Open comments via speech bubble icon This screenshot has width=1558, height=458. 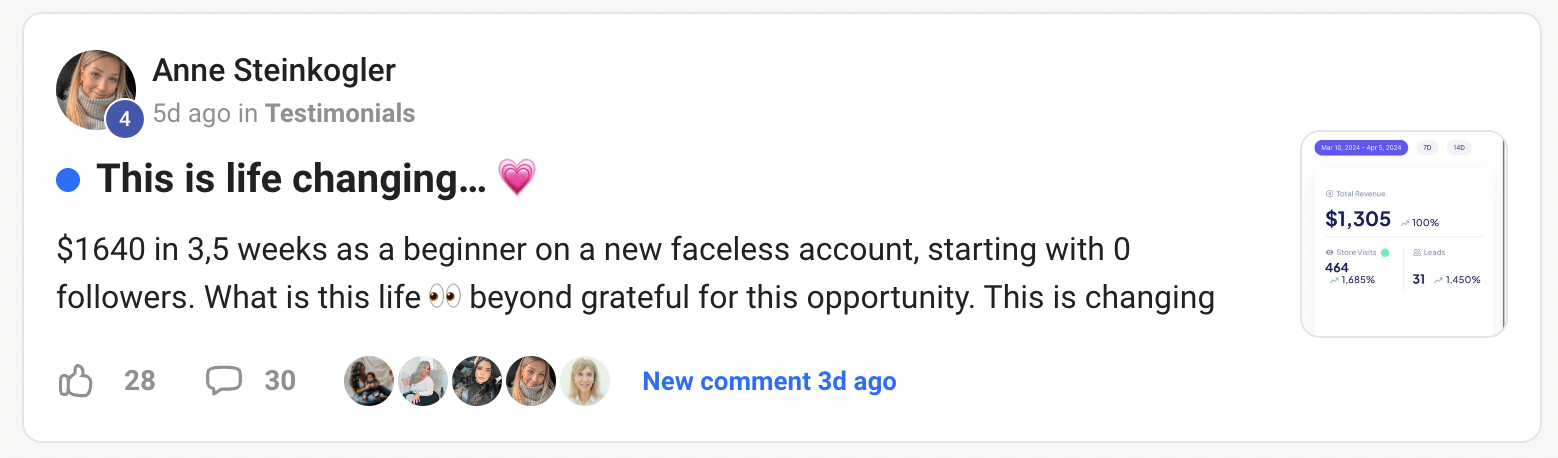[x=223, y=381]
